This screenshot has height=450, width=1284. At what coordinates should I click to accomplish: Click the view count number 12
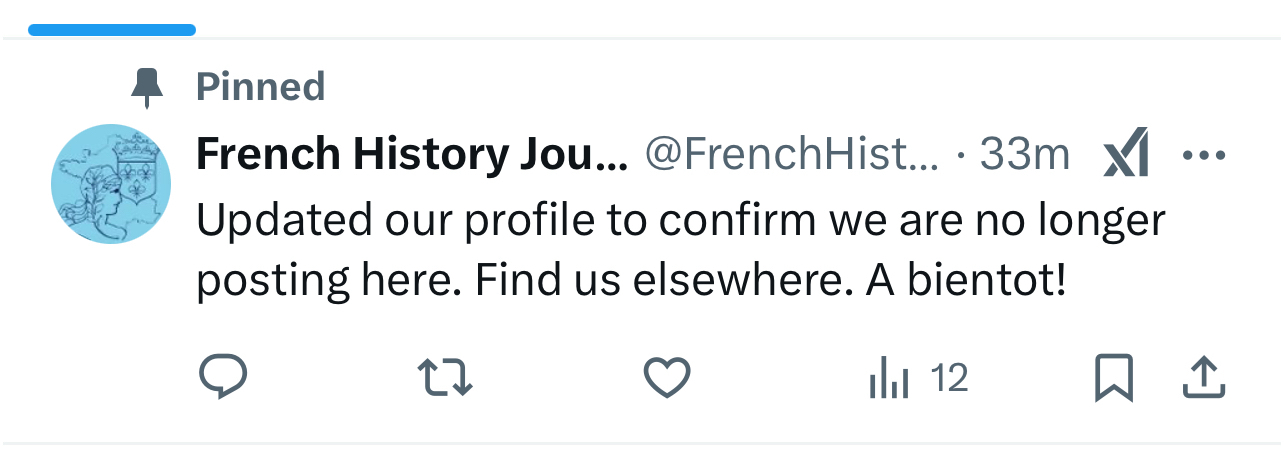click(x=949, y=379)
